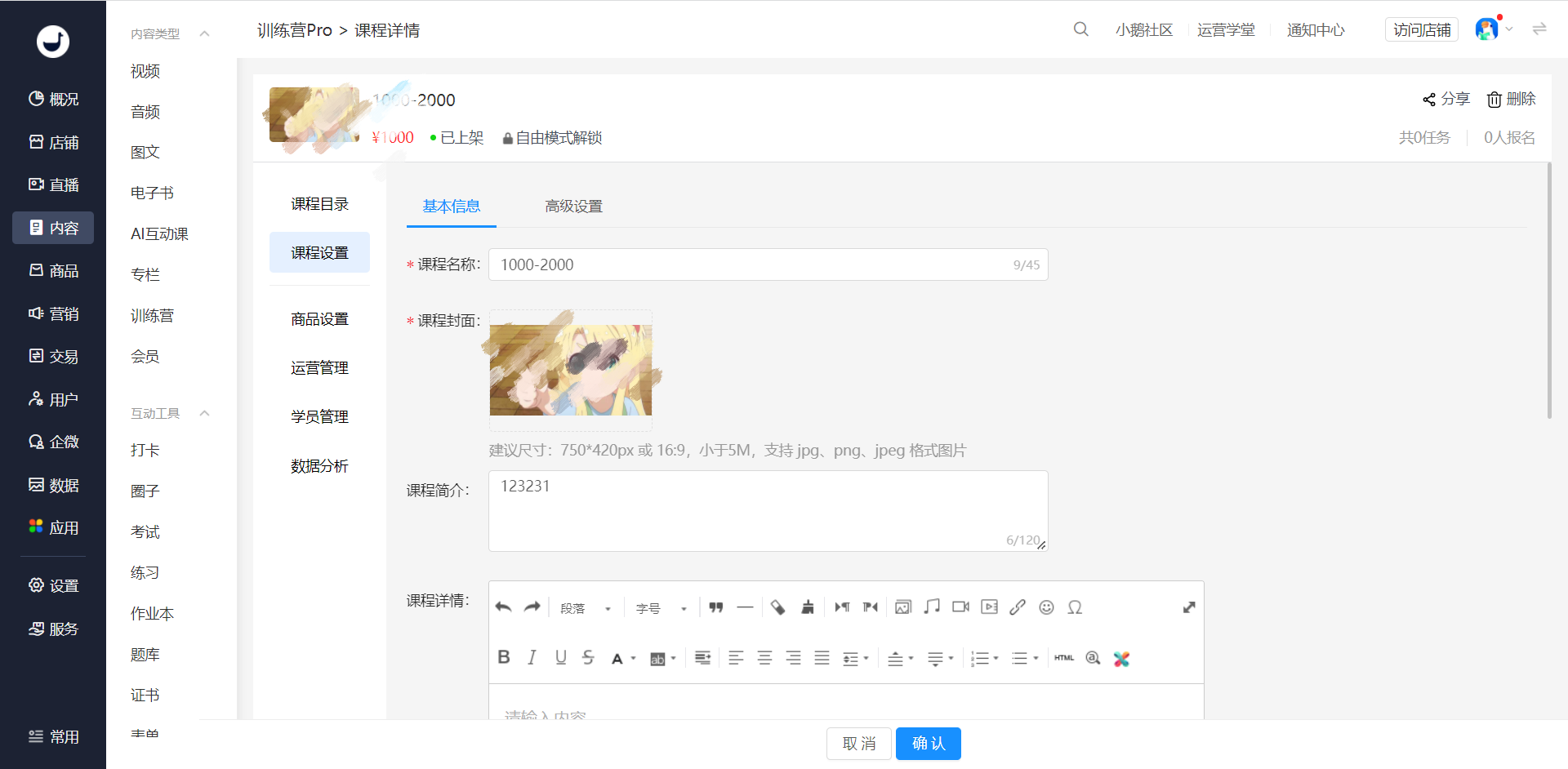Open 设置 in main sidebar
Viewport: 1568px width, 769px height.
(53, 585)
